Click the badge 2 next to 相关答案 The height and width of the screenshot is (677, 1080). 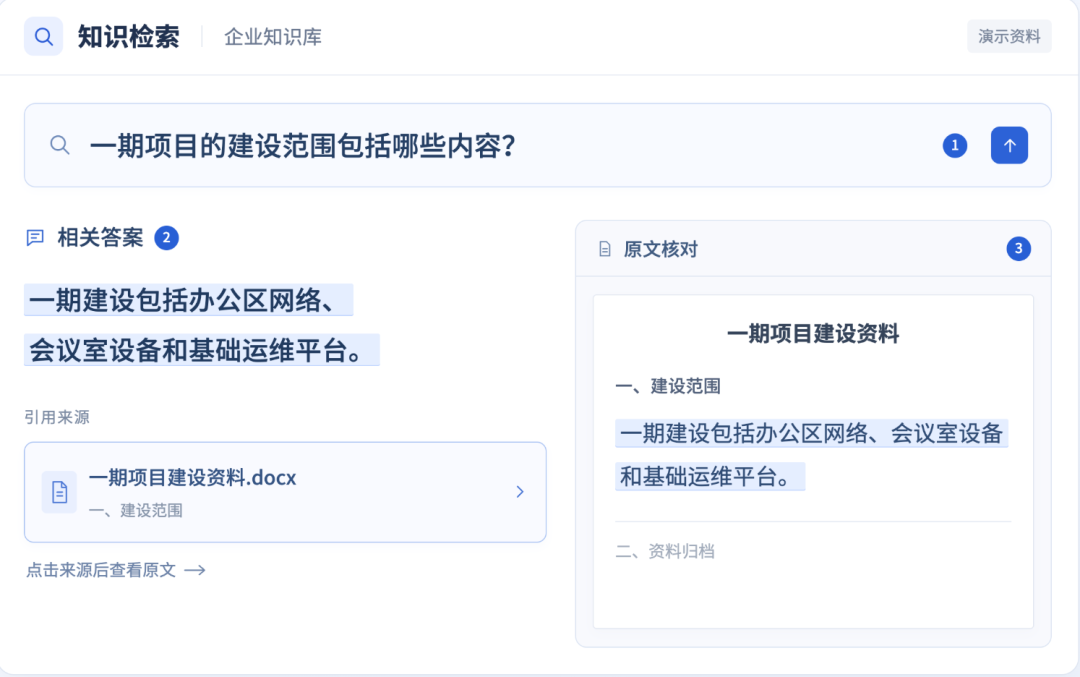click(x=166, y=238)
